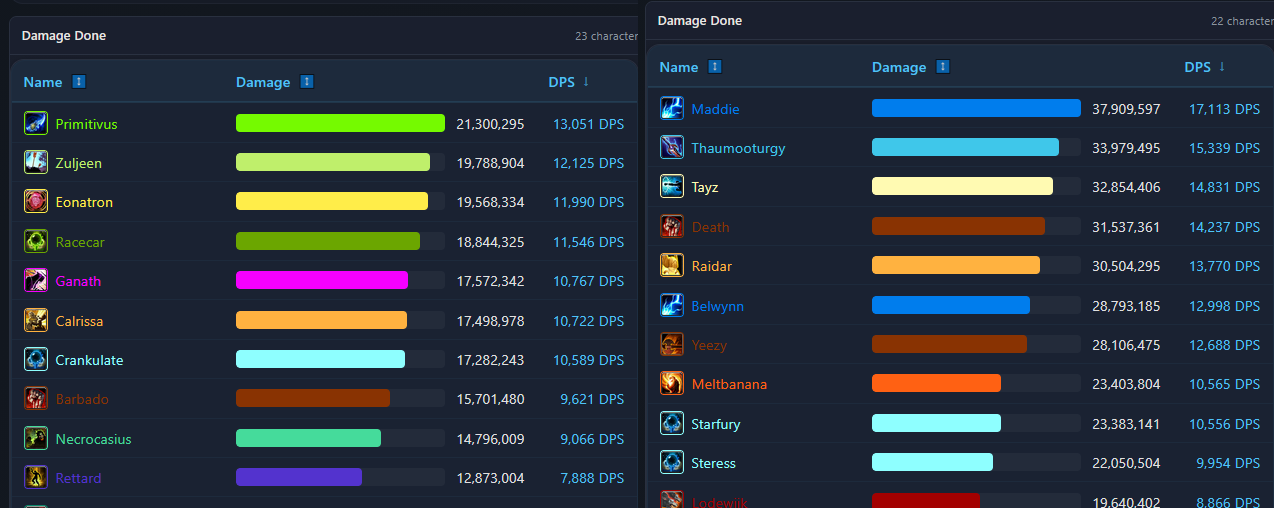Viewport: 1274px width, 508px height.
Task: Toggle Damage sort button in left table
Action: [307, 82]
